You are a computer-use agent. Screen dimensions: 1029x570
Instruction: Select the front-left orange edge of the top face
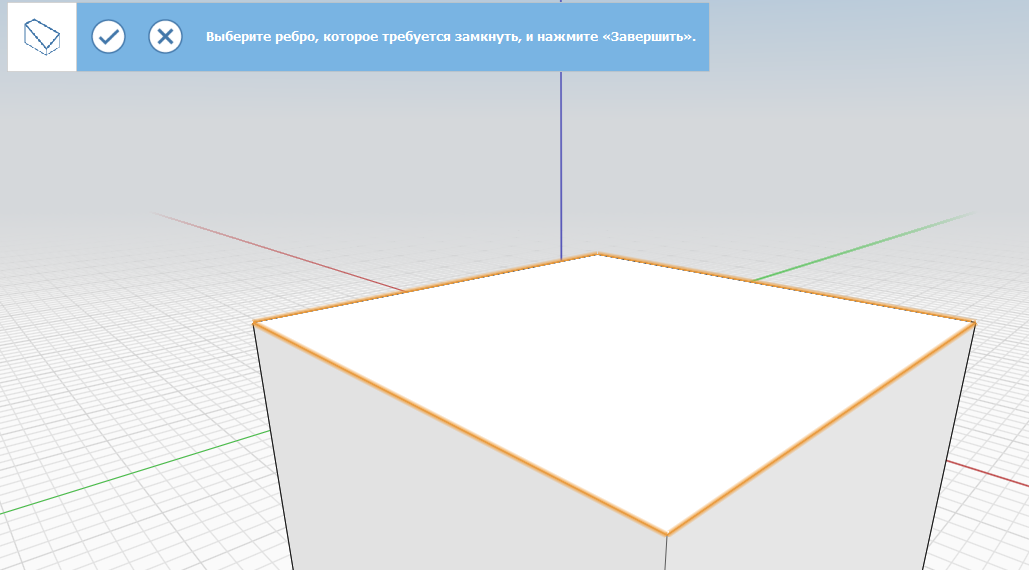point(460,428)
